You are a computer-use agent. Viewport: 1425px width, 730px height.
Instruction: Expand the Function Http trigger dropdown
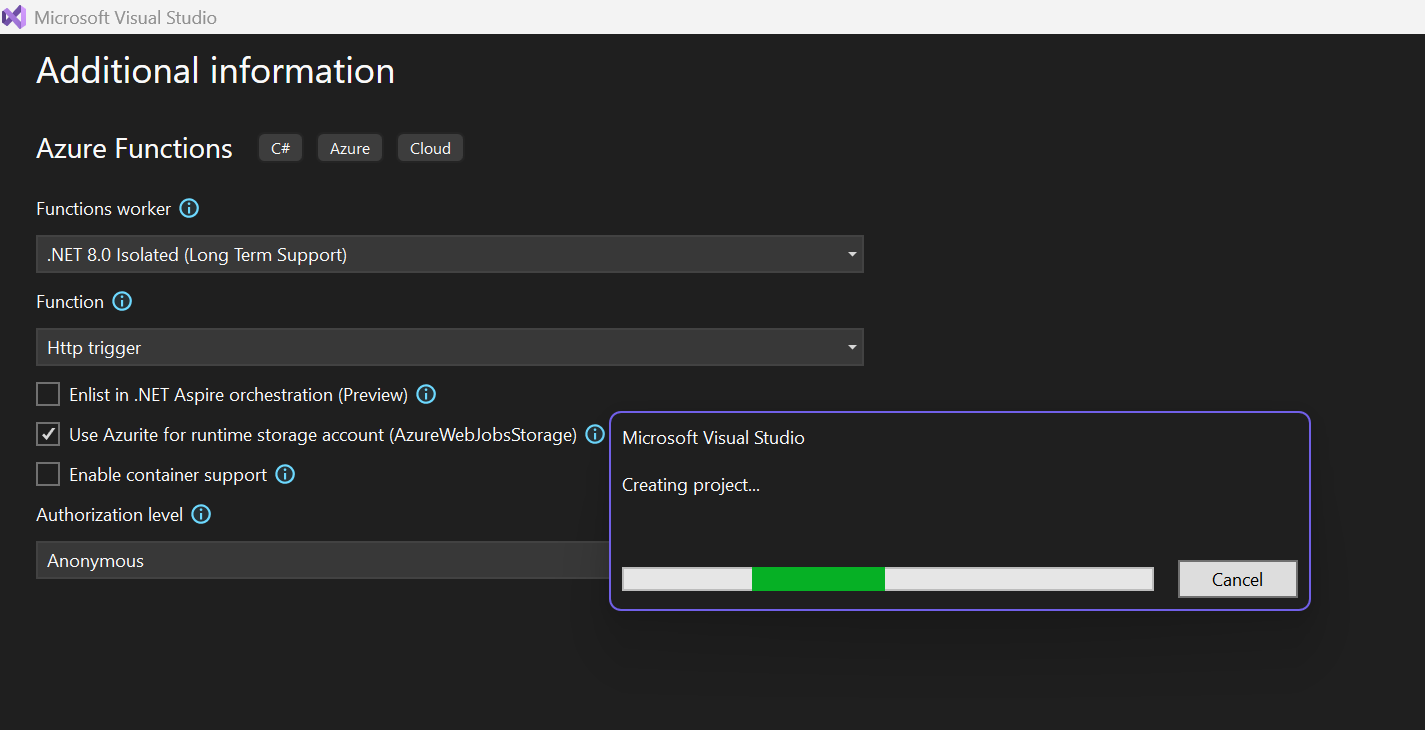click(x=450, y=347)
